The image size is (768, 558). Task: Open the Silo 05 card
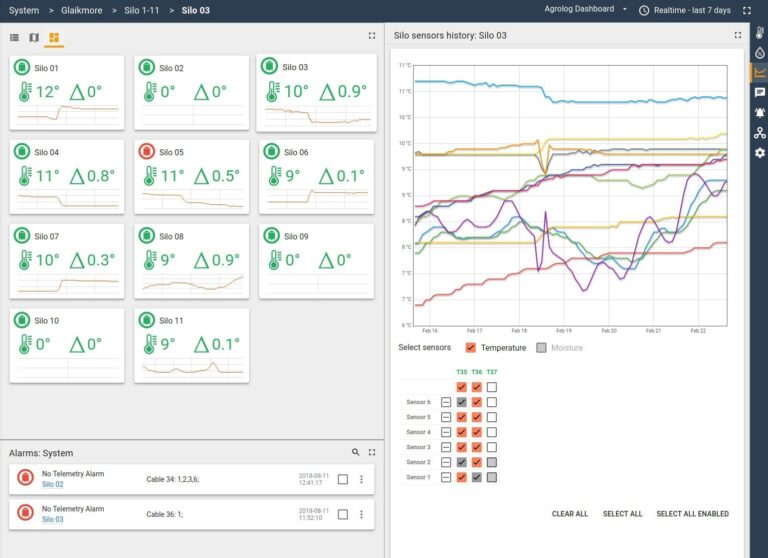point(192,177)
